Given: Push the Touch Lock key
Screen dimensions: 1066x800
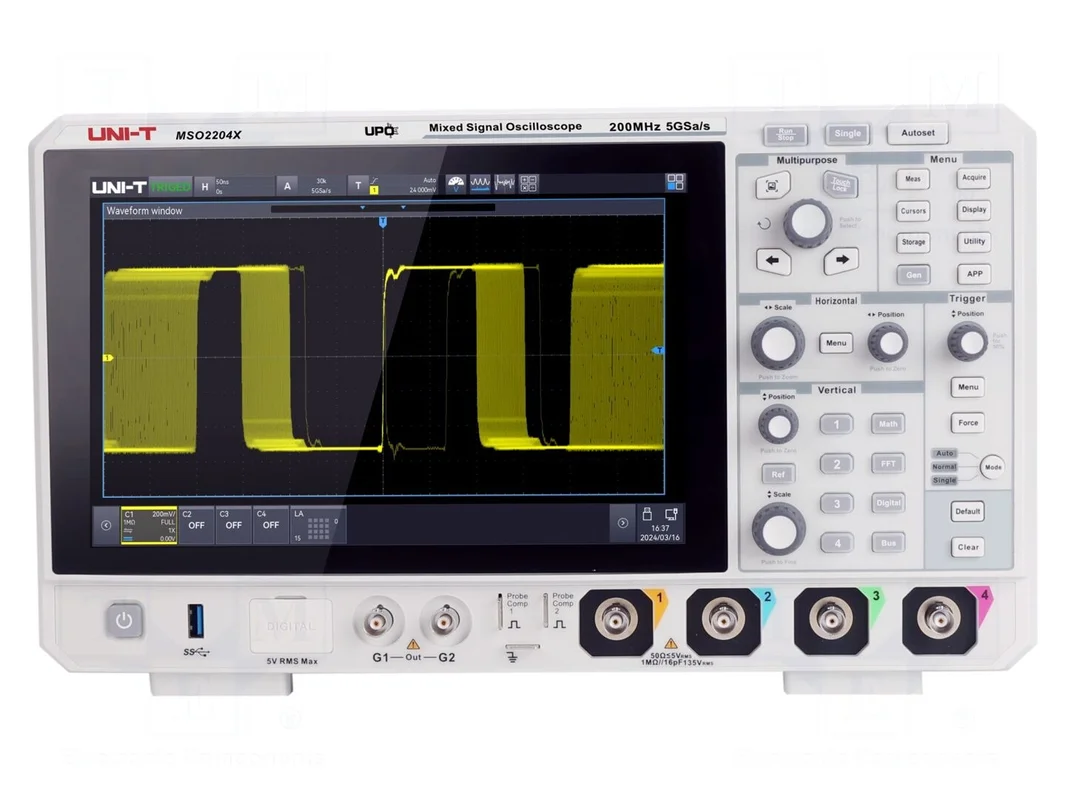Looking at the screenshot, I should [840, 184].
